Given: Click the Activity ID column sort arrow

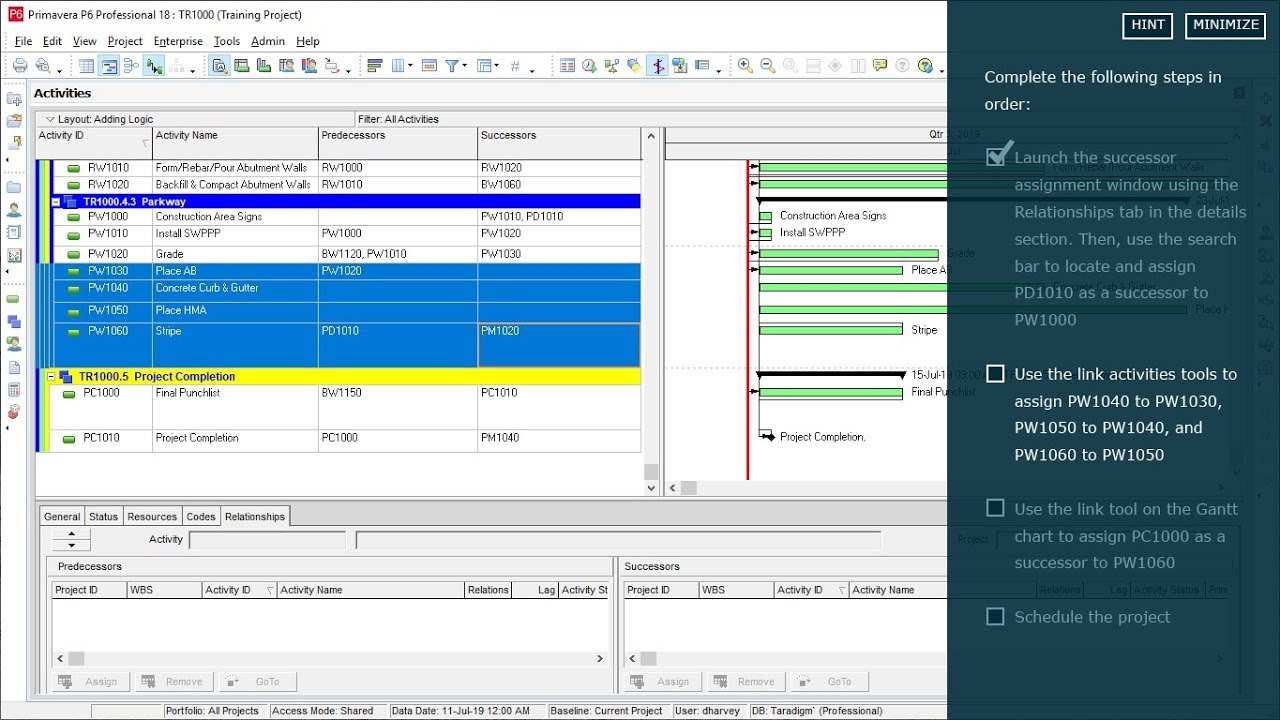Looking at the screenshot, I should point(146,144).
